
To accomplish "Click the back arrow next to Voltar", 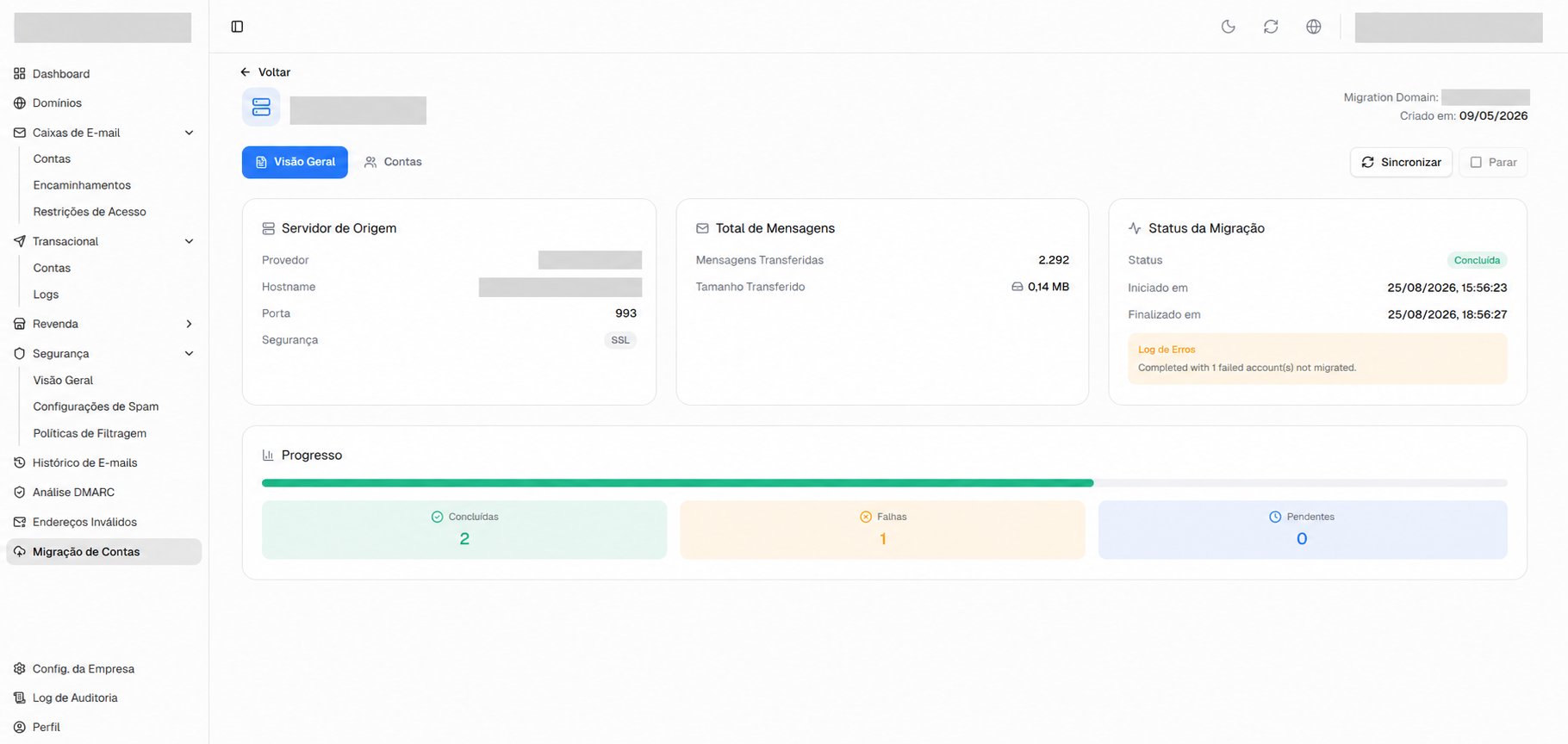I will (x=246, y=72).
